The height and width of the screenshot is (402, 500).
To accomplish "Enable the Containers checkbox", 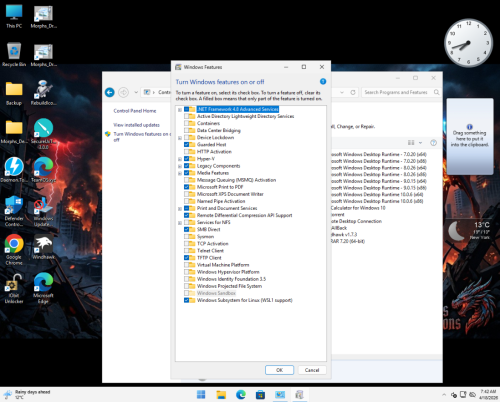I will (187, 123).
